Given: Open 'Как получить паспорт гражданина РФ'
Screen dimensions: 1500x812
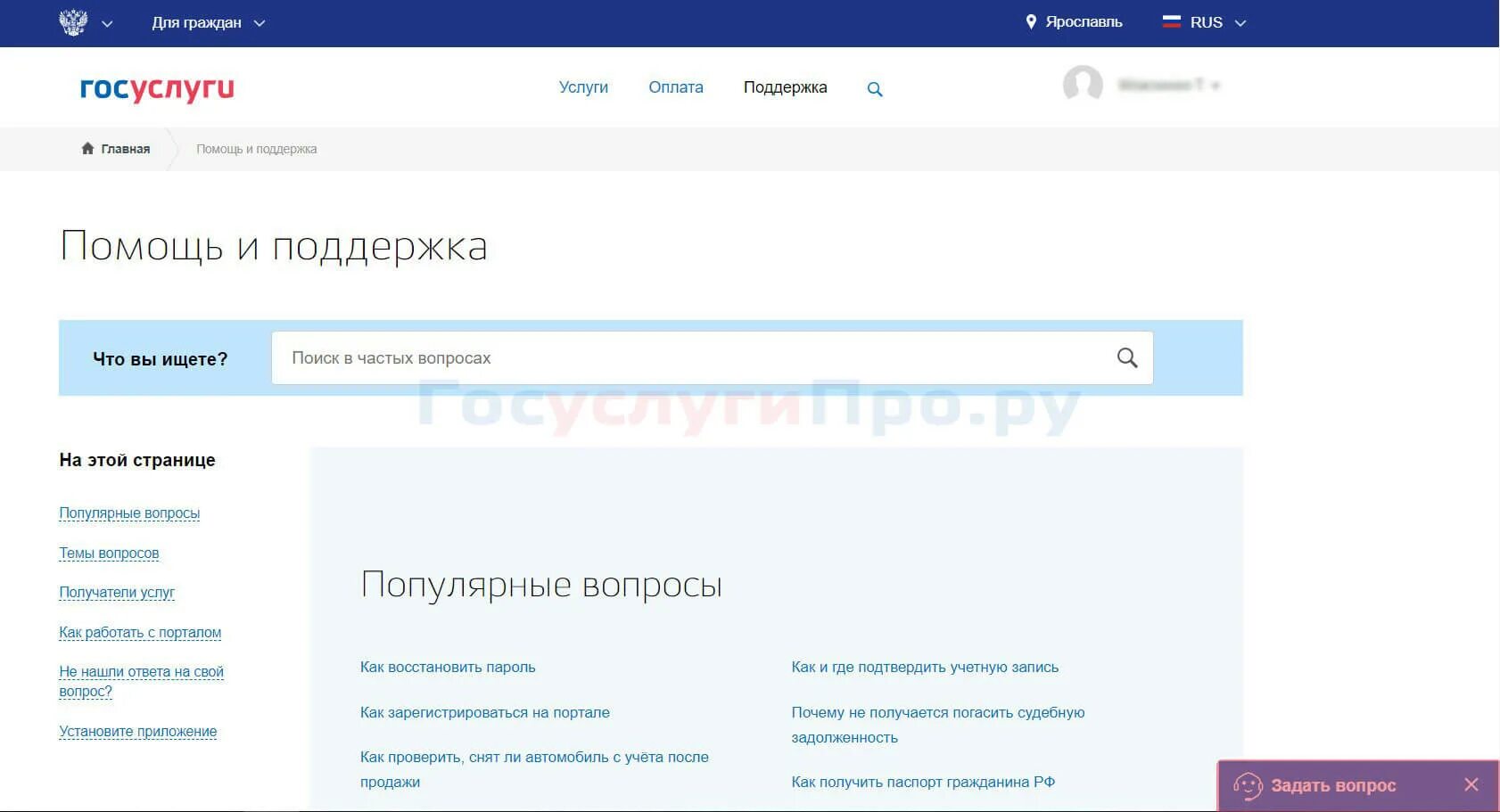Looking at the screenshot, I should click(923, 783).
